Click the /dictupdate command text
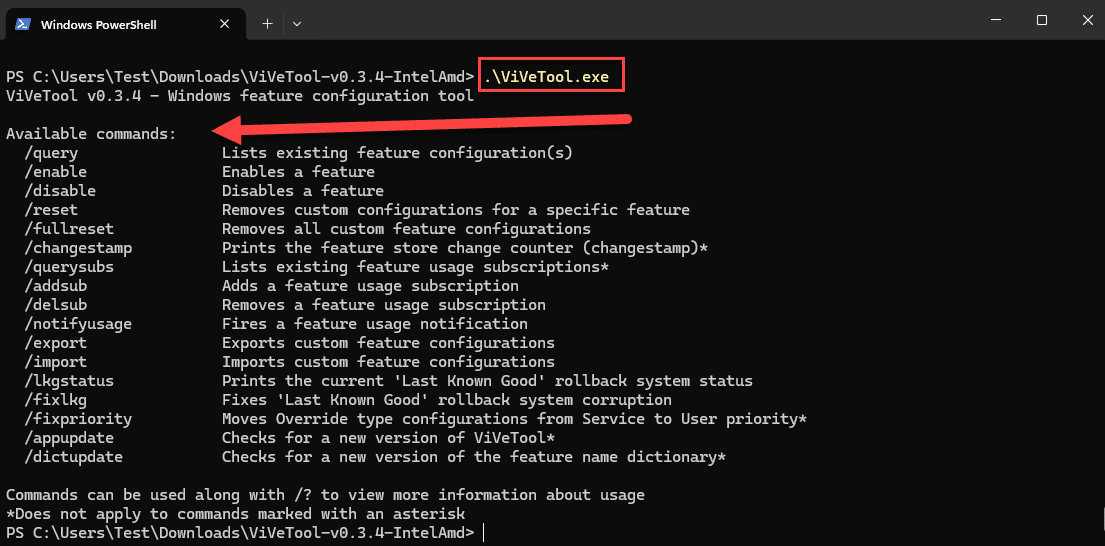Viewport: 1105px width, 546px height. pos(73,457)
